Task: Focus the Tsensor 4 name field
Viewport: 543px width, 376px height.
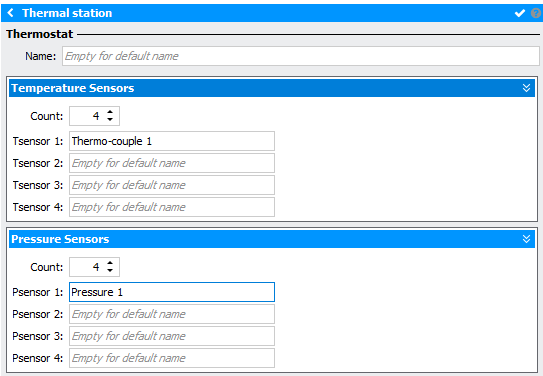Action: pos(172,207)
